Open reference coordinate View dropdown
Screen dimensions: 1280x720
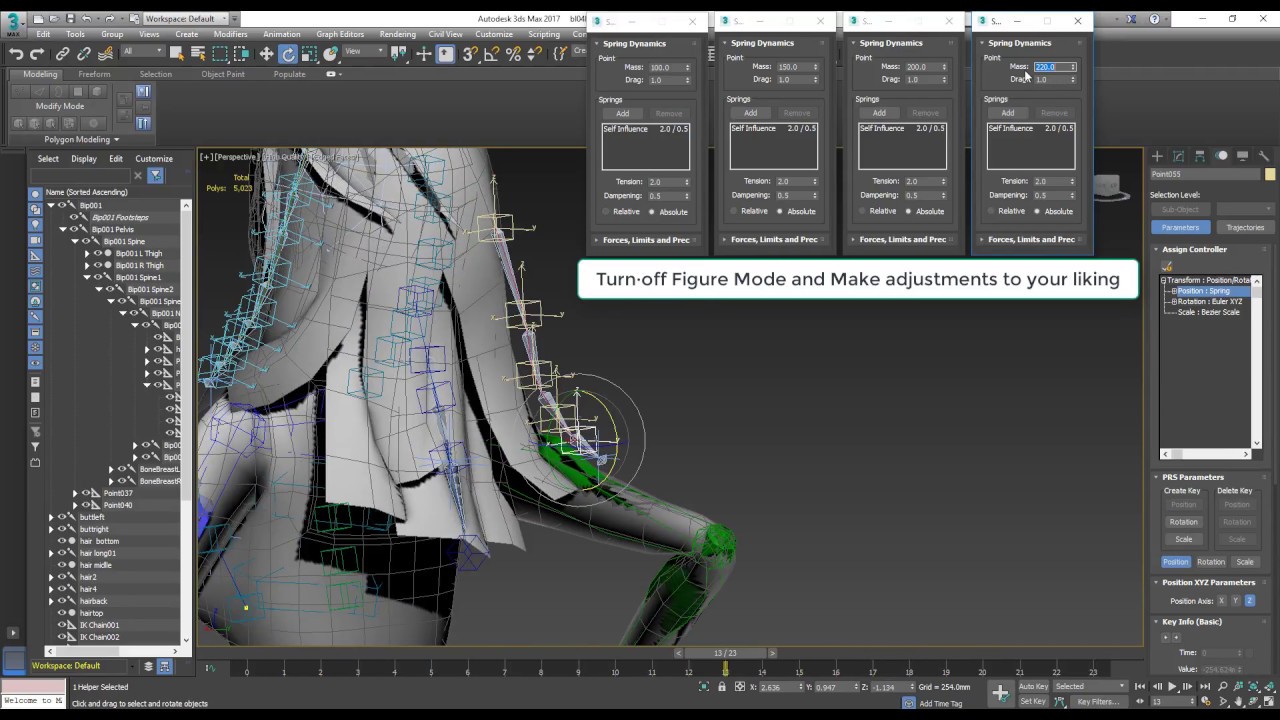[365, 52]
